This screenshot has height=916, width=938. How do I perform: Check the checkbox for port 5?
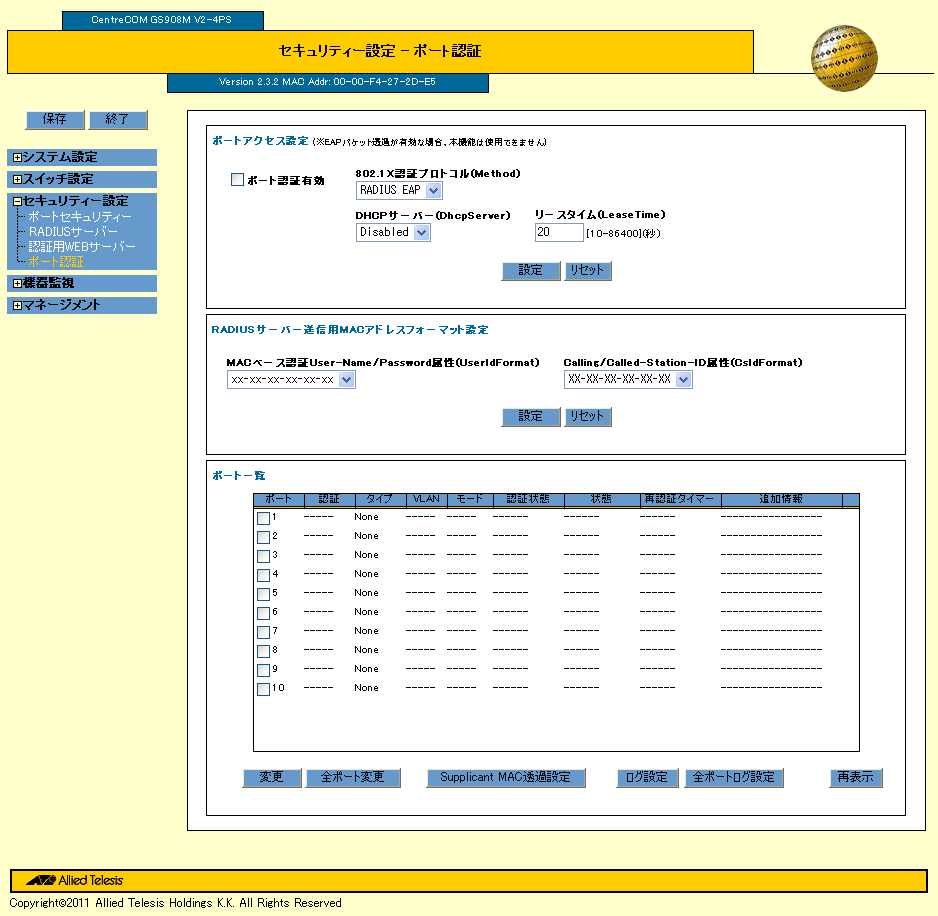[263, 594]
